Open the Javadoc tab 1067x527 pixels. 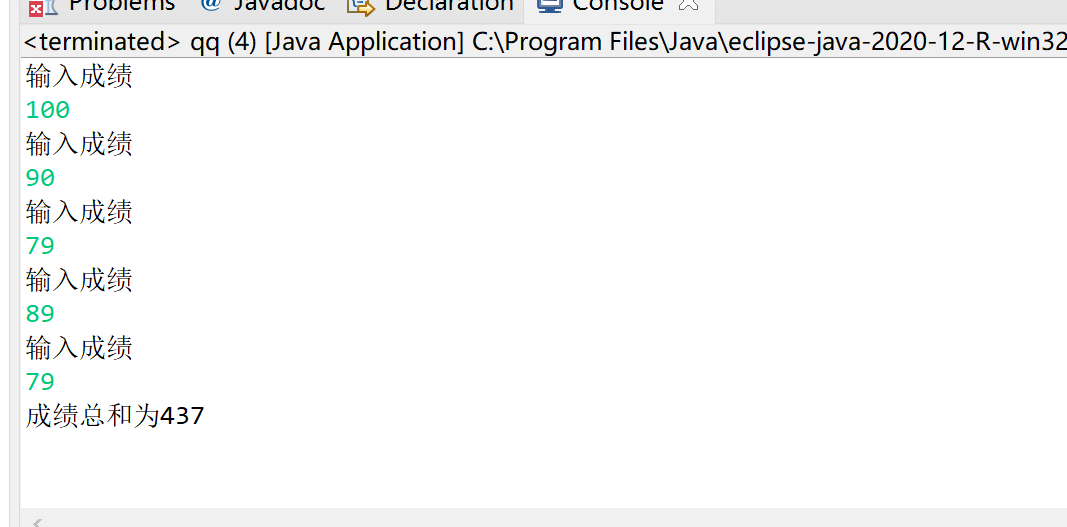279,5
